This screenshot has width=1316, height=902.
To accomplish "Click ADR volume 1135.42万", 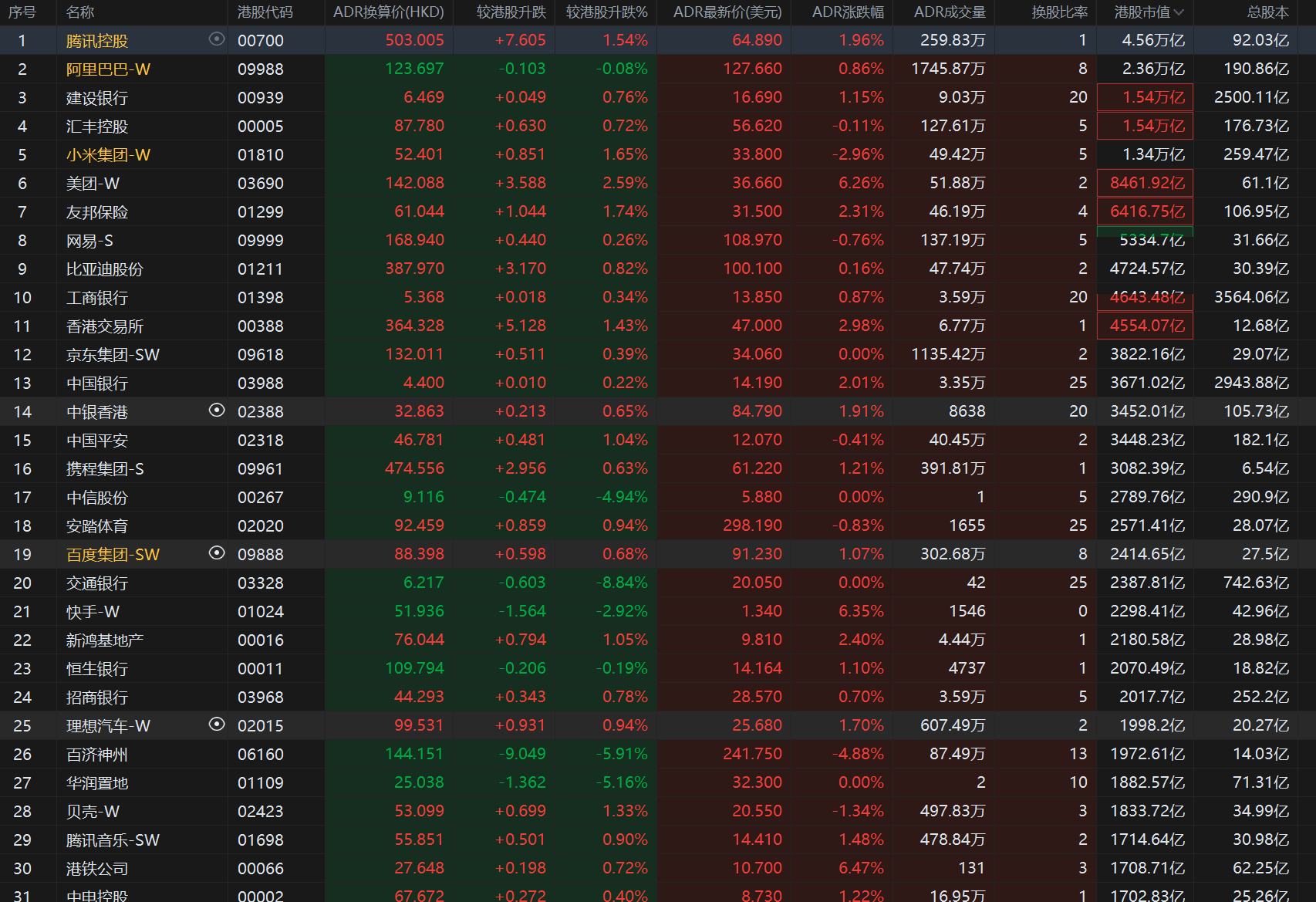I will coord(948,354).
